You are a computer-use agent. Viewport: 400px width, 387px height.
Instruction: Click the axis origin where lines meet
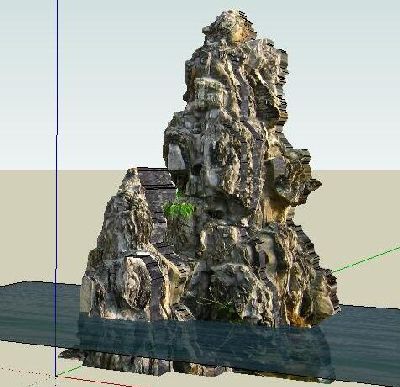click(x=57, y=376)
